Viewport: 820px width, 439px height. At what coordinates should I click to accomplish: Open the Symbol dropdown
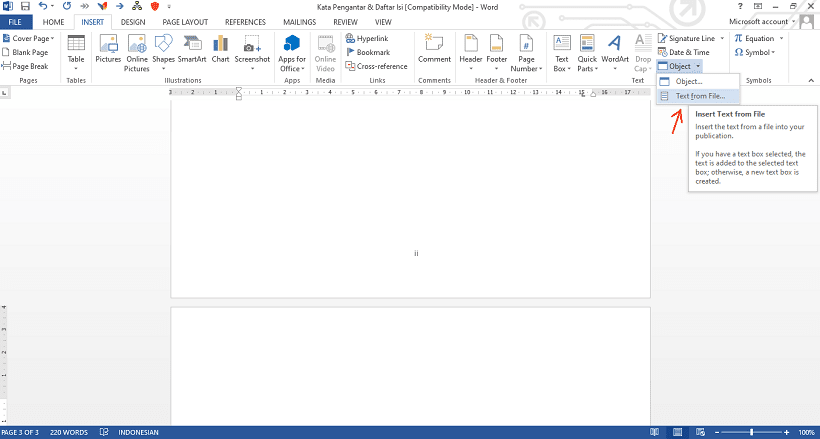pos(754,52)
